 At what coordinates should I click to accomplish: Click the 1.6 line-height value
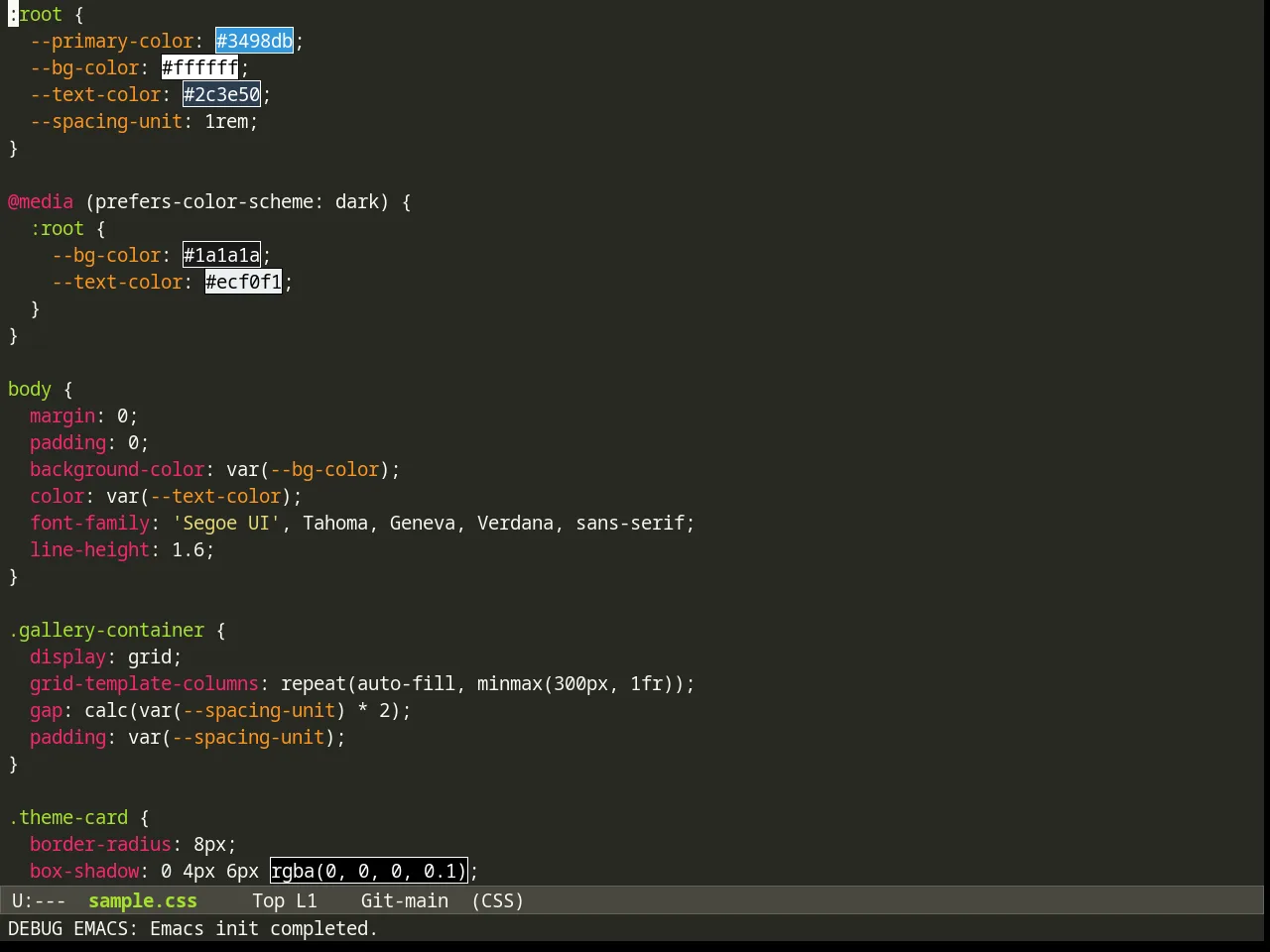pos(188,549)
